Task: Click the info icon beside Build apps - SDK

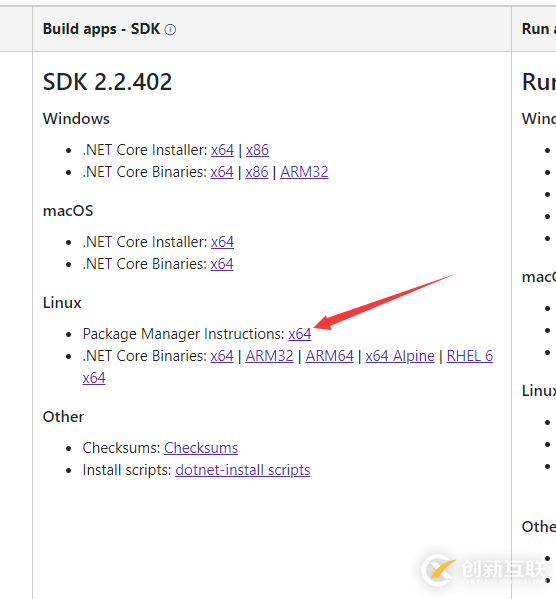Action: 170,29
